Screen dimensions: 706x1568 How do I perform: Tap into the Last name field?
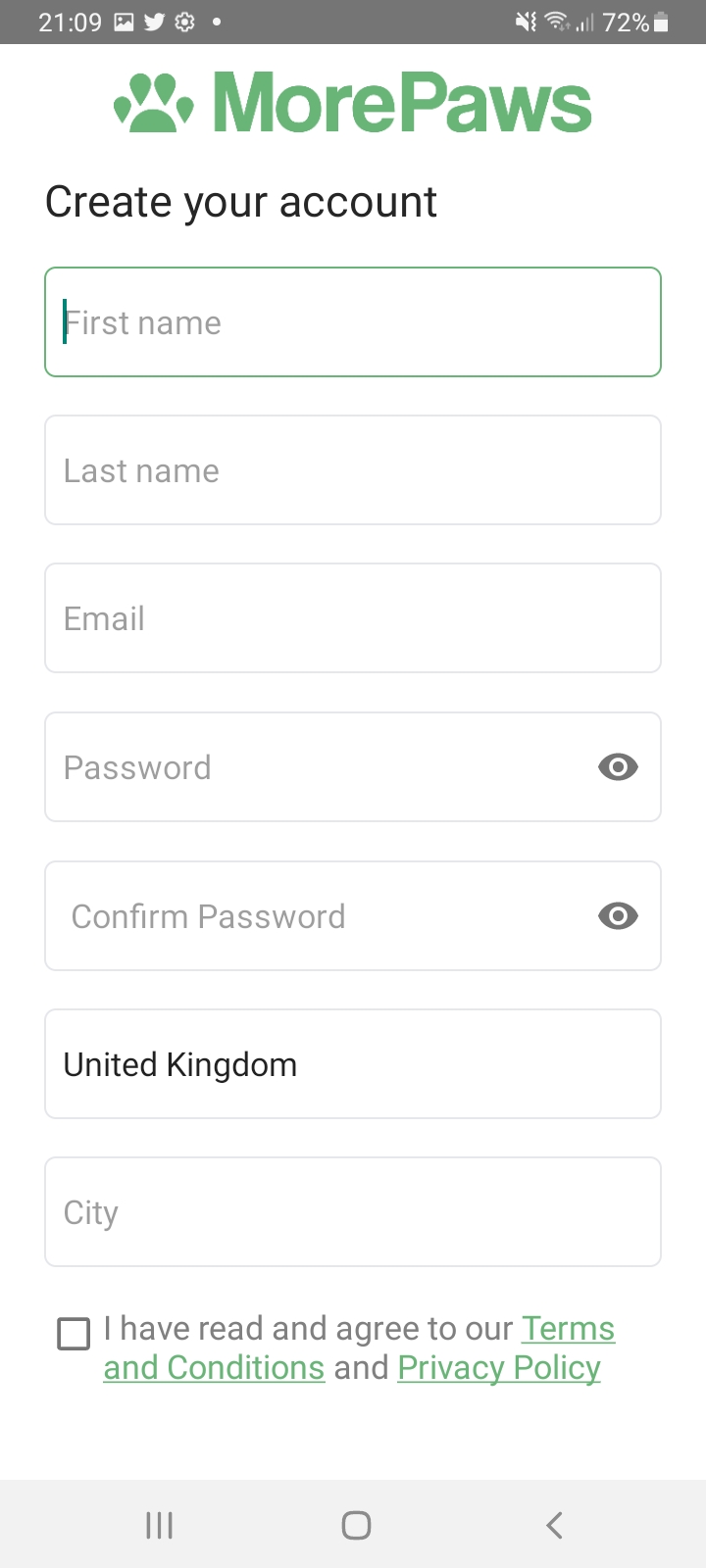pyautogui.click(x=353, y=470)
